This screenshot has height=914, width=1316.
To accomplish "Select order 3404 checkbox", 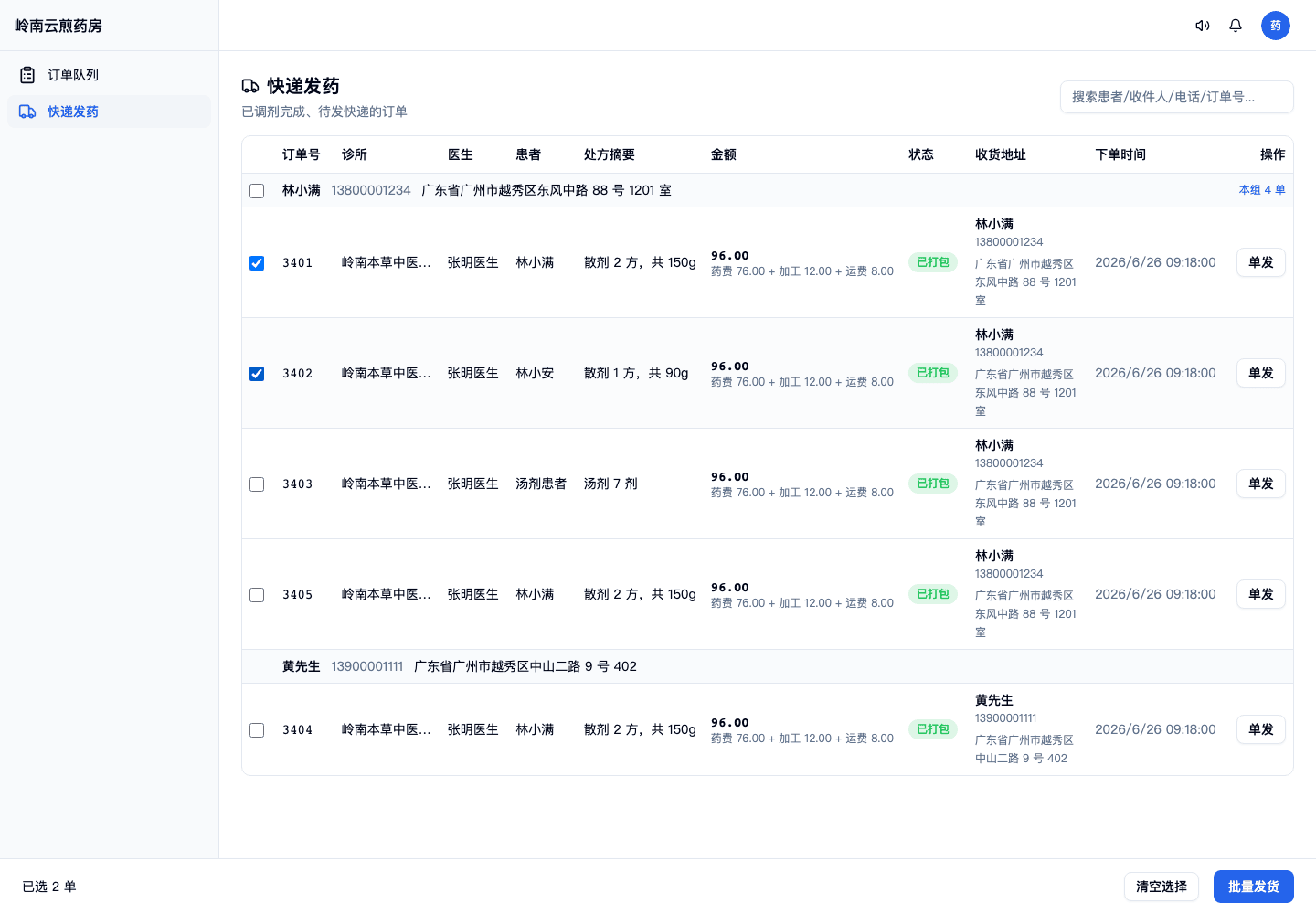I will pos(257,730).
